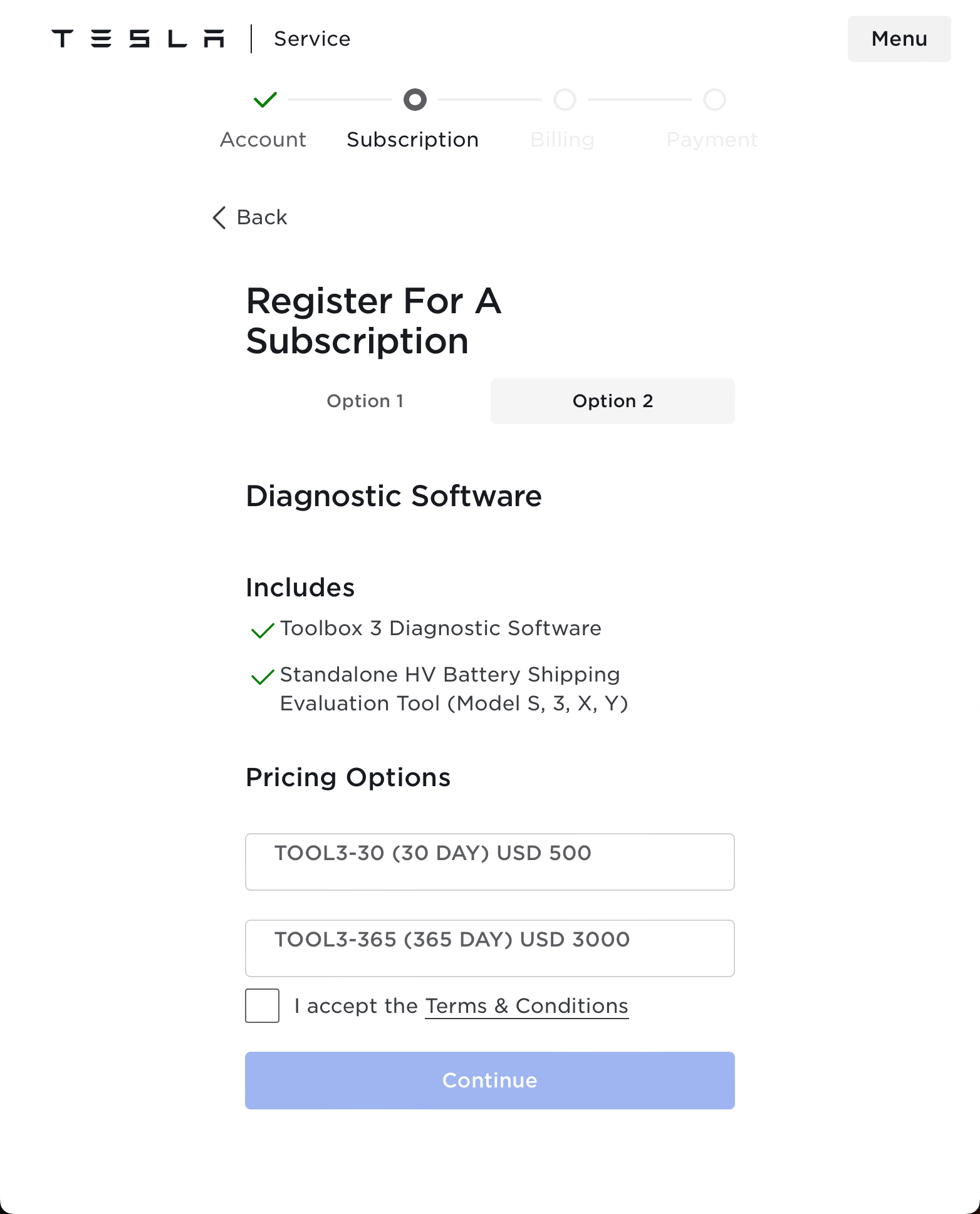
Task: Click the Continue button
Action: coord(489,1079)
